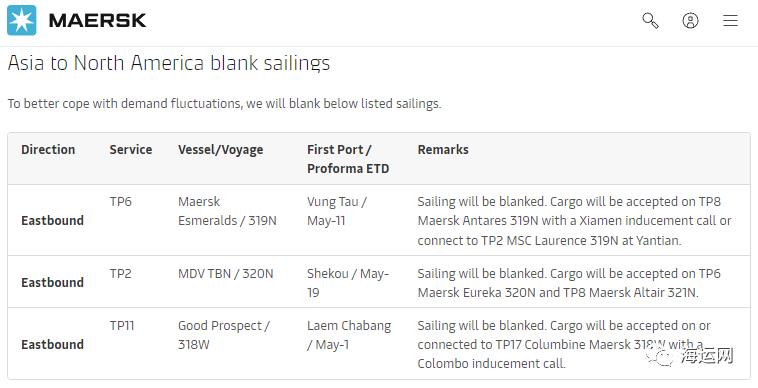The height and width of the screenshot is (388, 758).
Task: Click the Vessel/Voyage column header
Action: (220, 150)
